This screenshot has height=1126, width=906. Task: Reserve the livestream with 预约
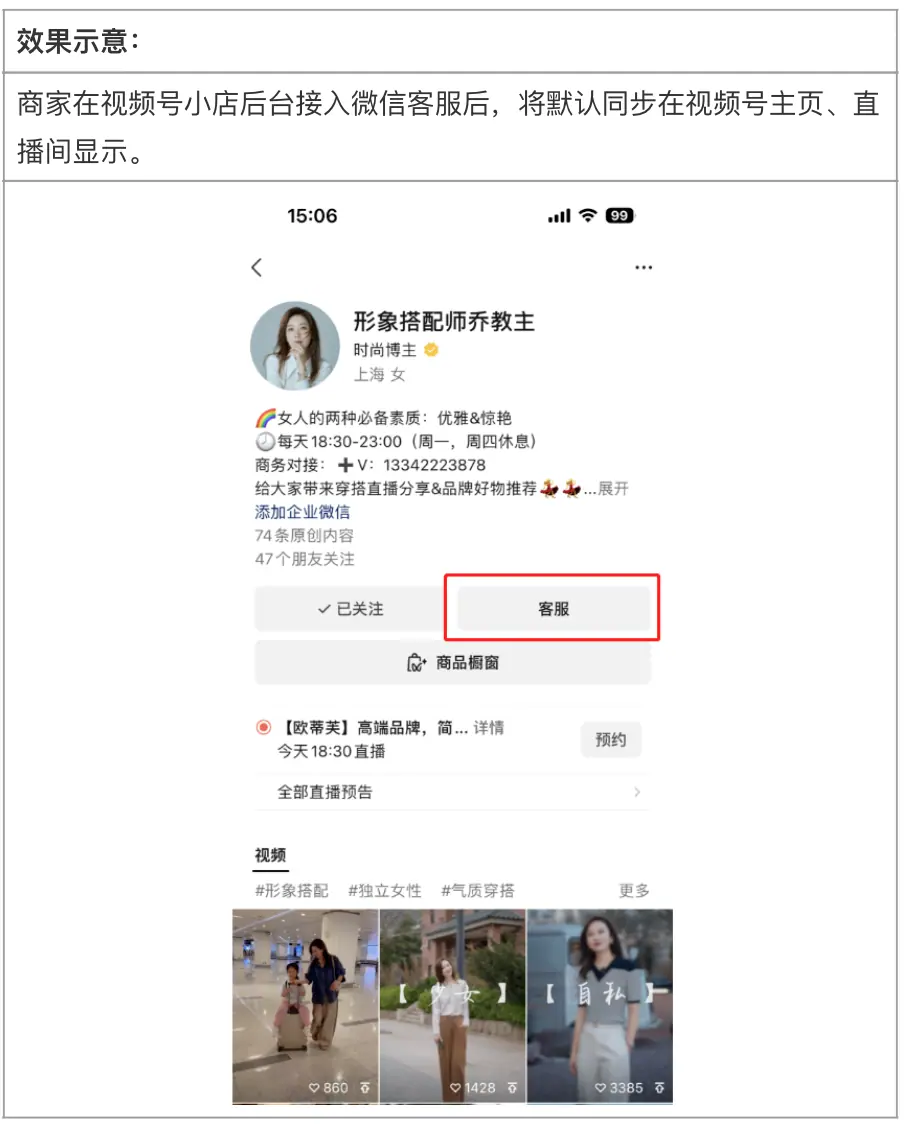point(611,740)
